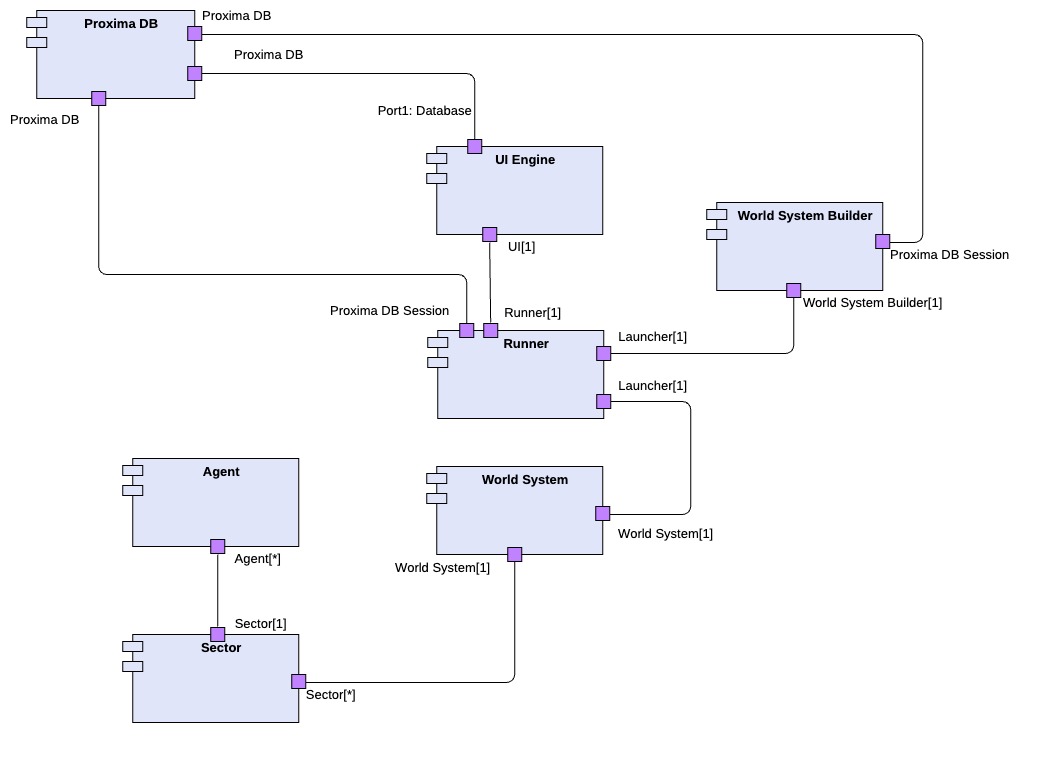
Task: Select connector from World System to Sector
Action: 514,622
